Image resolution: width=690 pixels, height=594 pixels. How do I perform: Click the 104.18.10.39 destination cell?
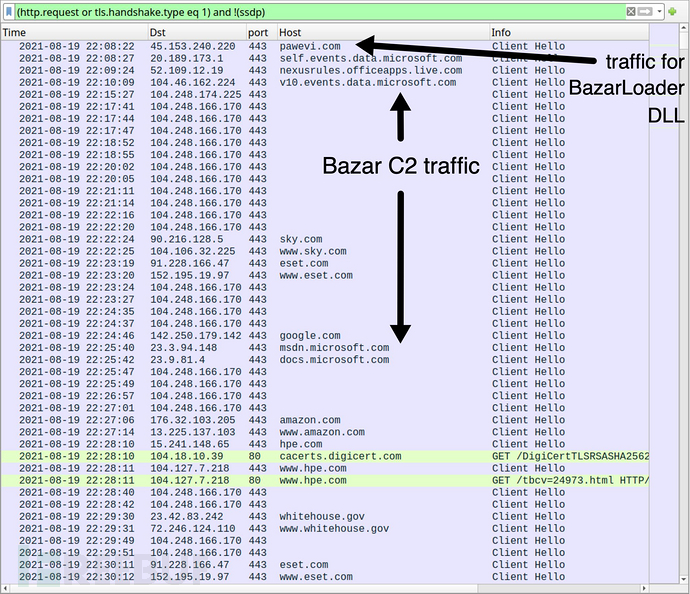coord(187,456)
